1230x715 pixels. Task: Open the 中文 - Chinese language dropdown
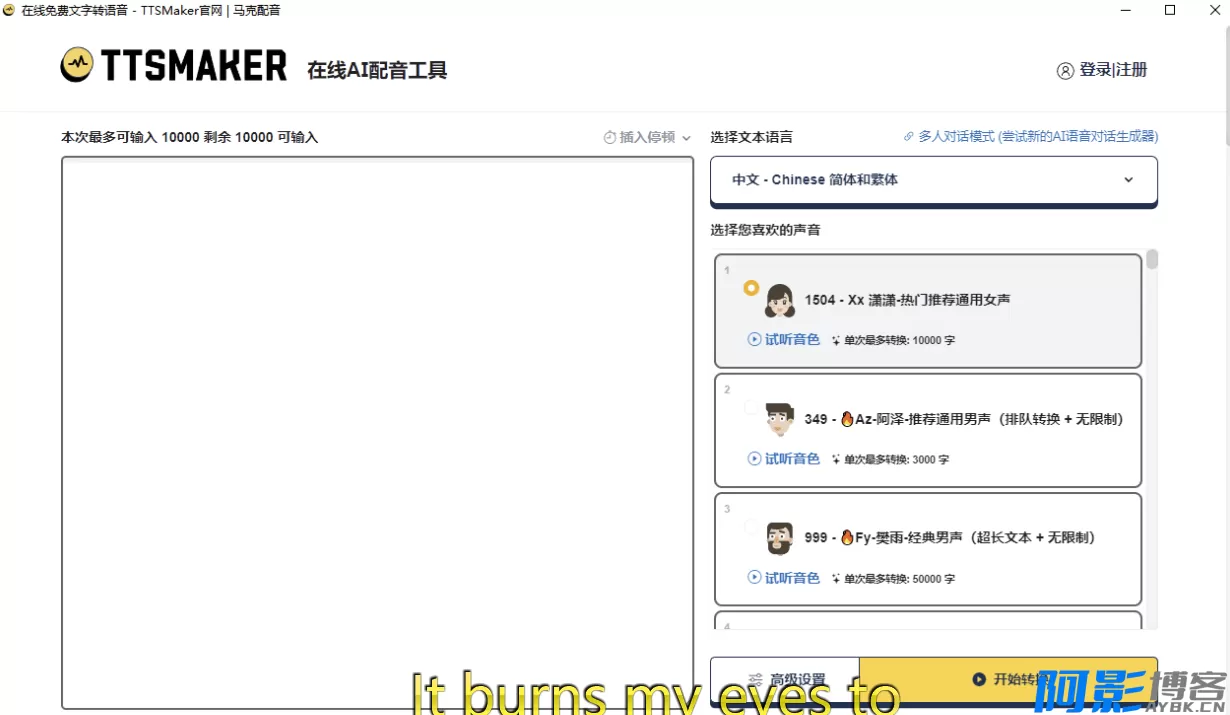[x=933, y=180]
